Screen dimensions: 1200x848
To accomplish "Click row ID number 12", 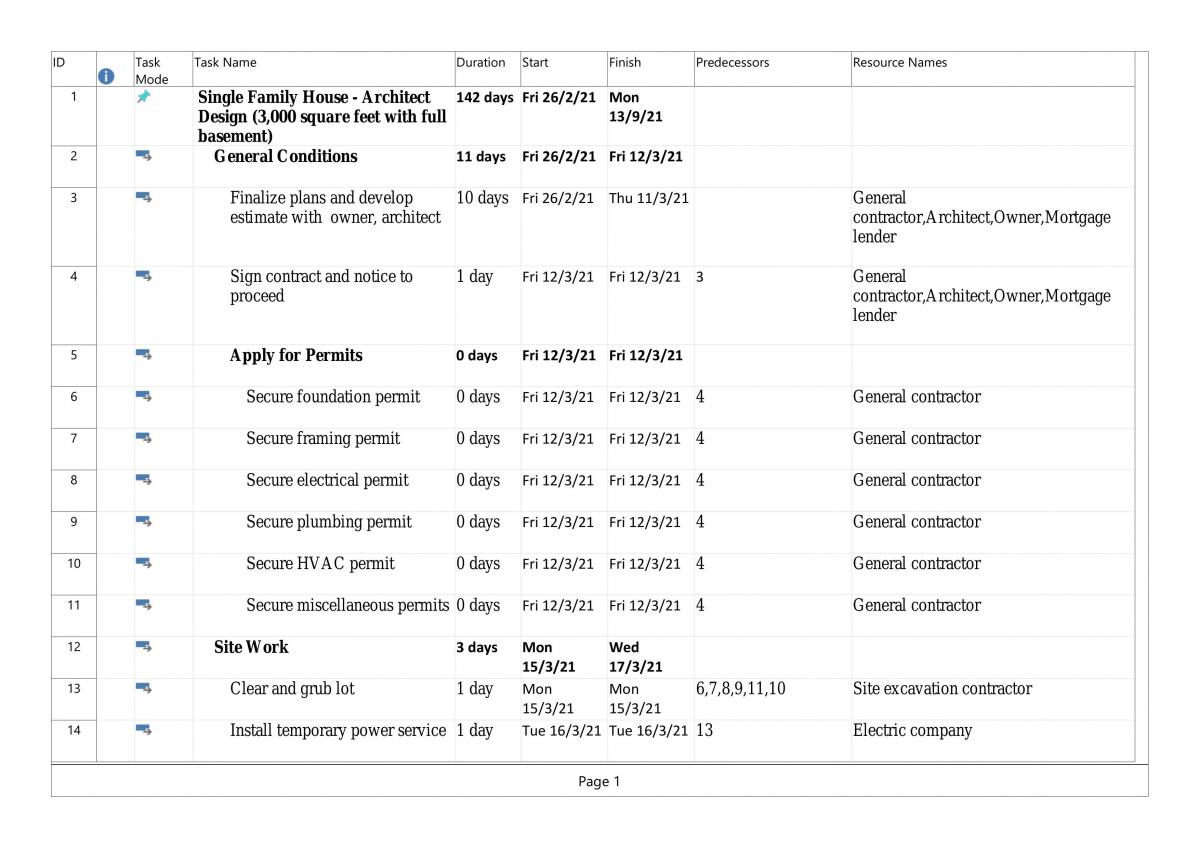I will coord(74,647).
